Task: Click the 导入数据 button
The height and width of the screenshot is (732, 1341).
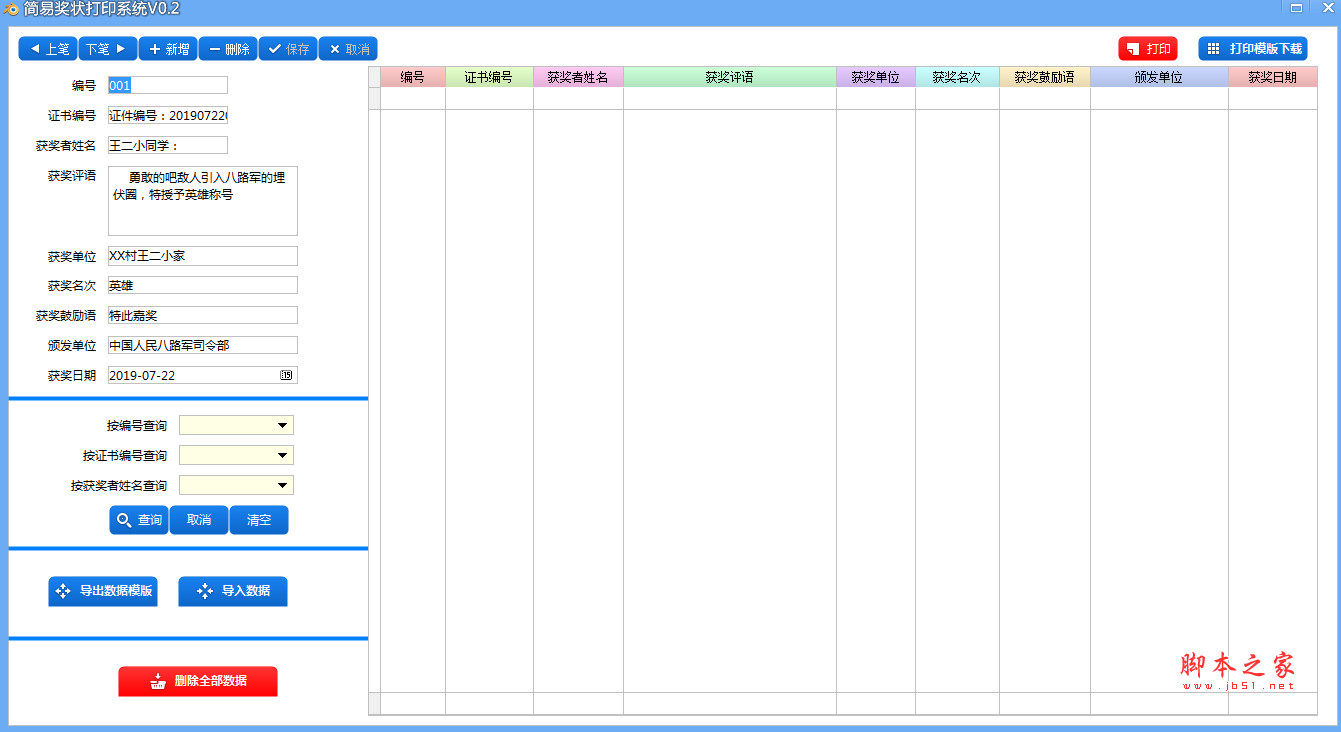Action: click(232, 591)
